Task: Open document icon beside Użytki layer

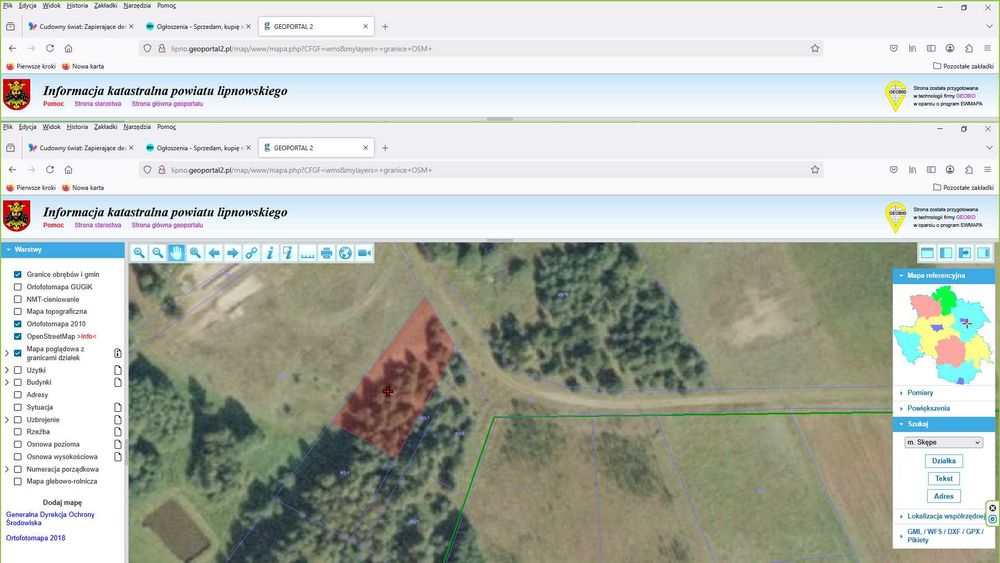Action: [x=117, y=370]
